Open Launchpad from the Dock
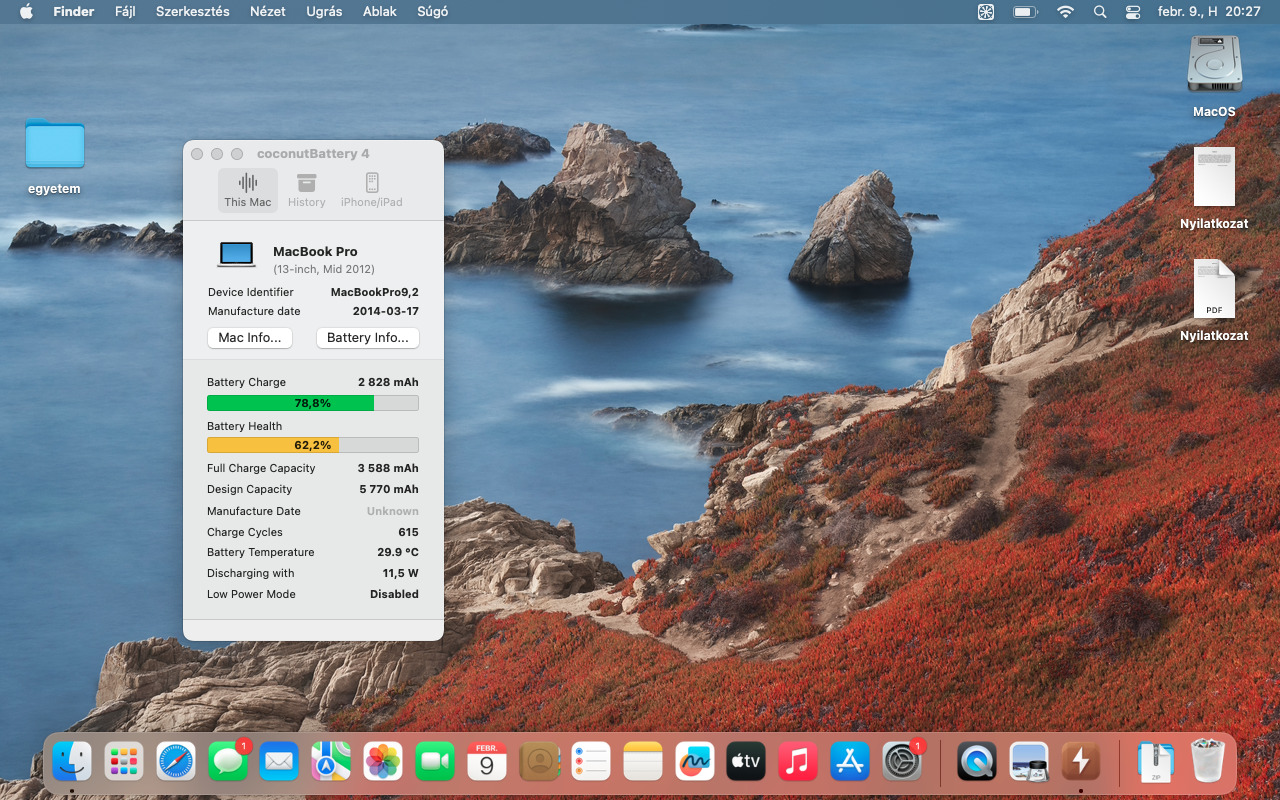 tap(124, 762)
